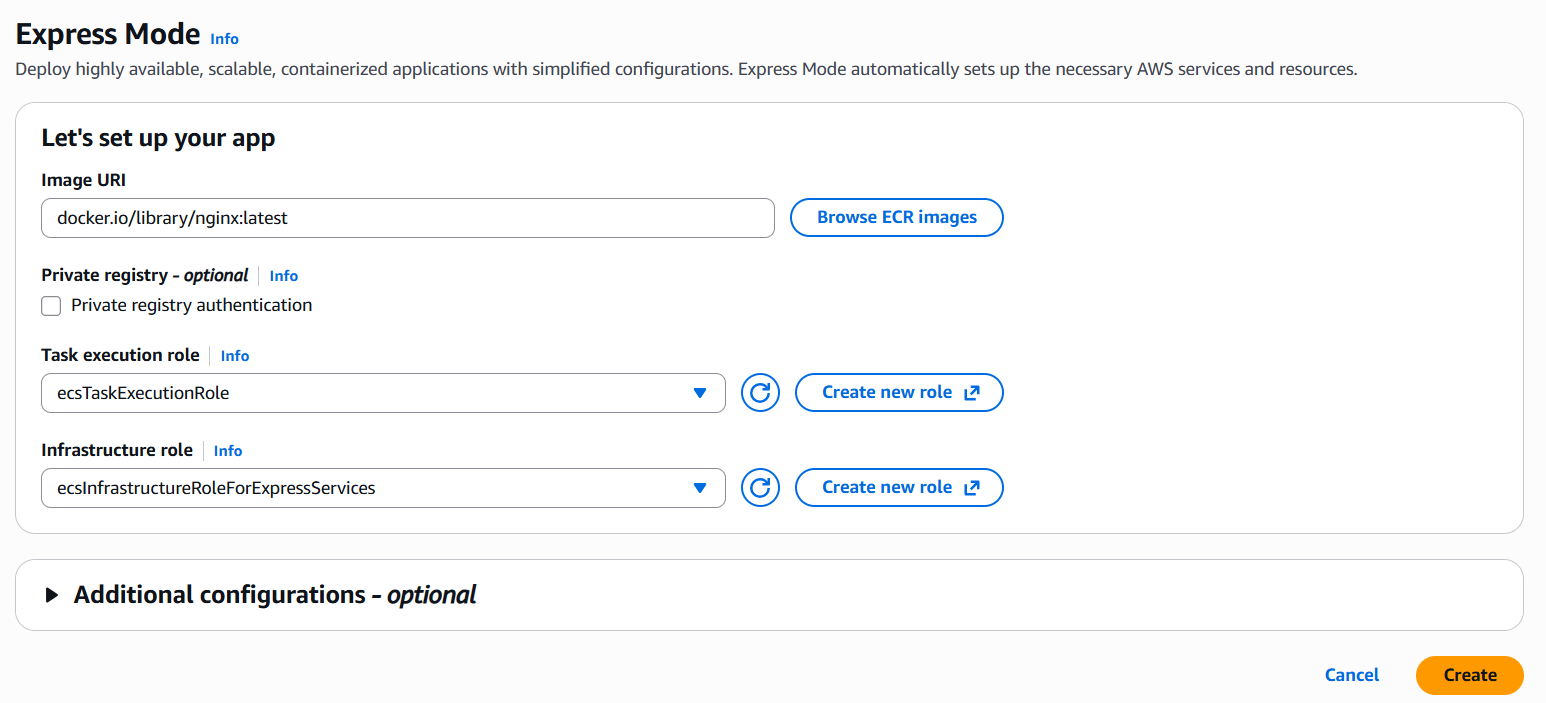Image resolution: width=1546 pixels, height=703 pixels.
Task: Enable Private registry authentication checkbox
Action: tap(51, 306)
